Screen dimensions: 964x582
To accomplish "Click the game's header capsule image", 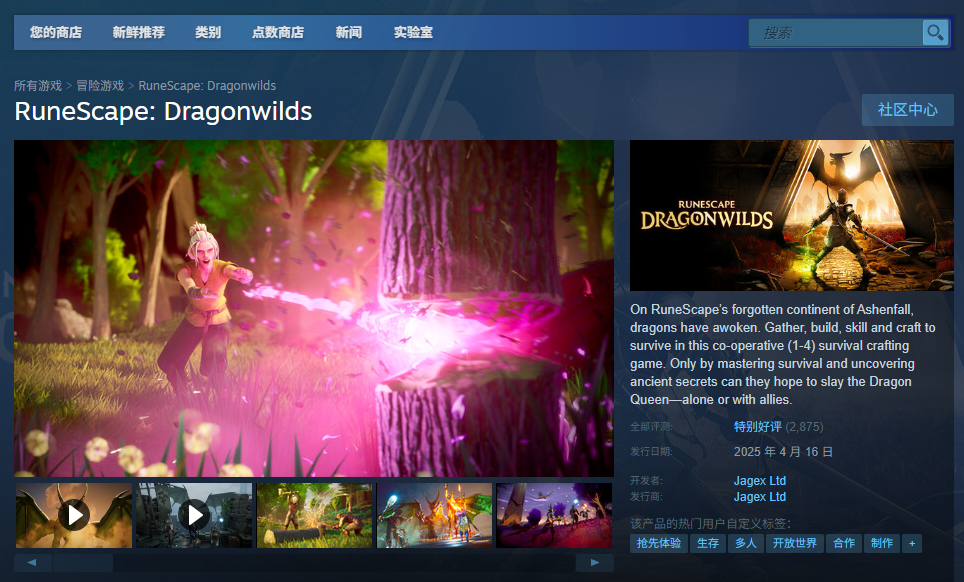I will [791, 216].
